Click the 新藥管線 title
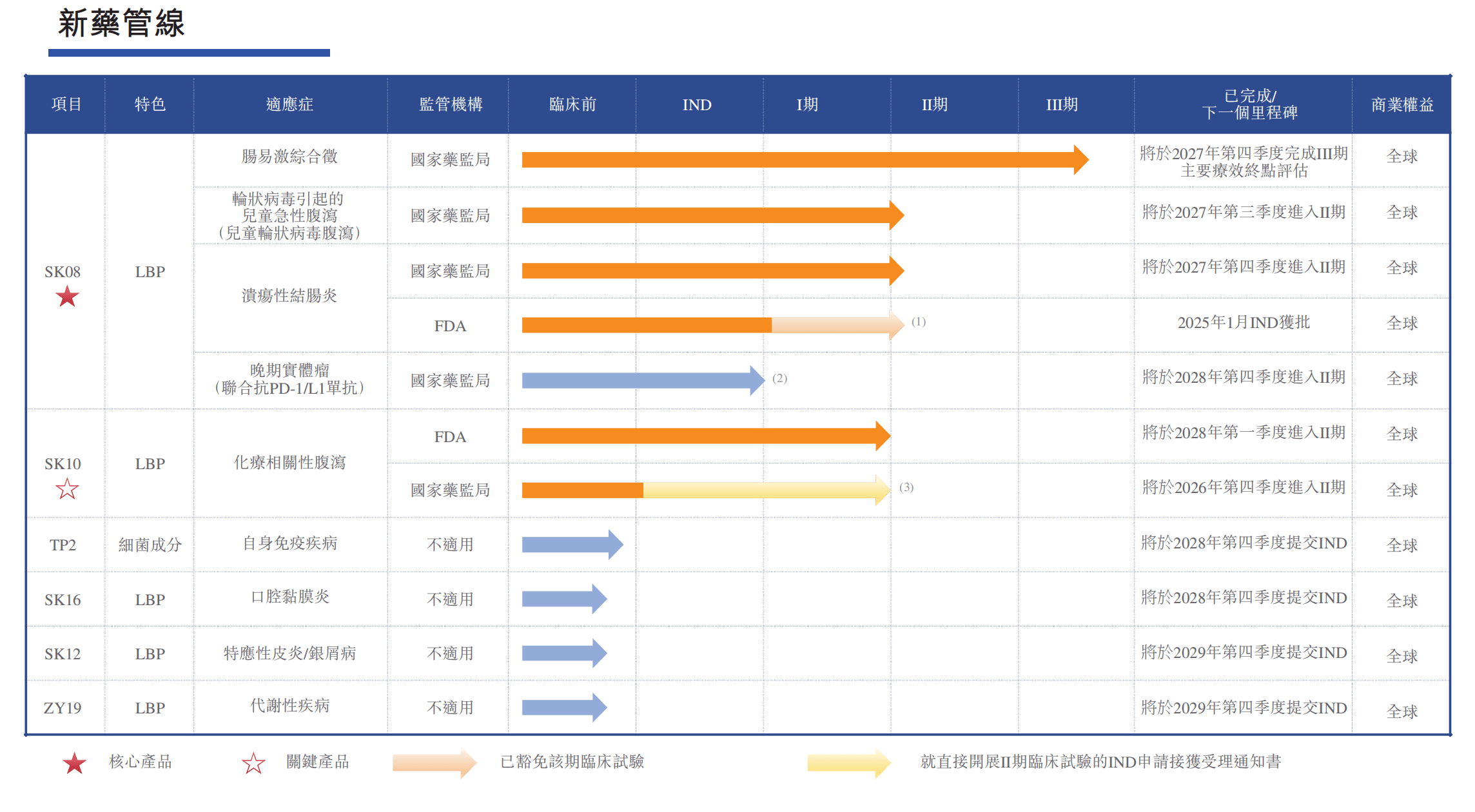 (x=121, y=23)
